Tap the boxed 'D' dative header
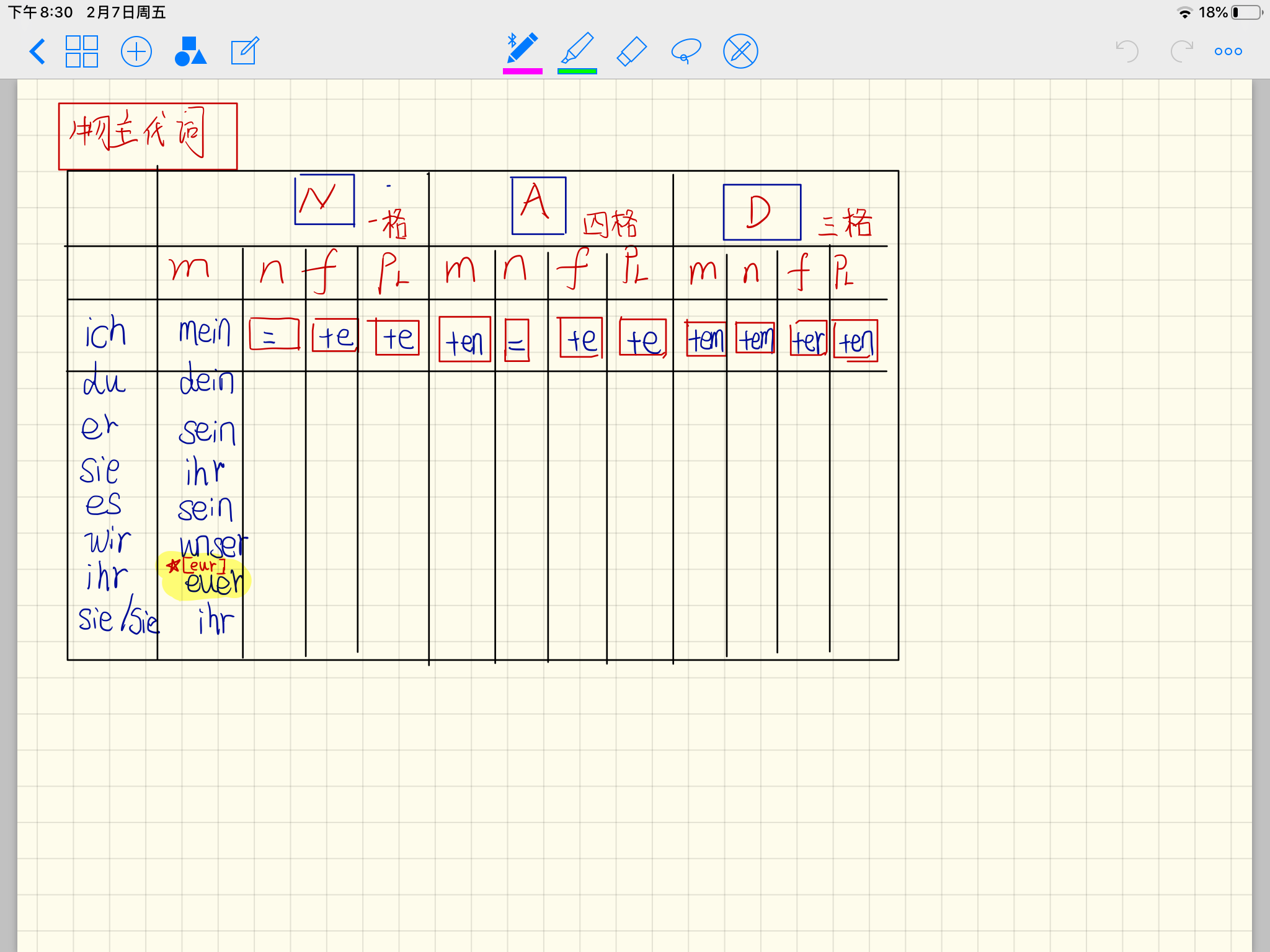Image resolution: width=1270 pixels, height=952 pixels. pyautogui.click(x=762, y=212)
